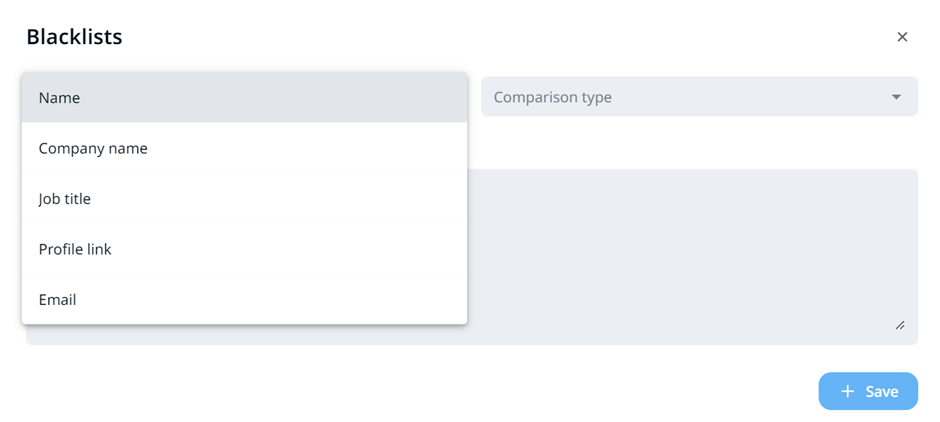940x422 pixels.
Task: Click the textarea resize handle corner
Action: tap(900, 325)
